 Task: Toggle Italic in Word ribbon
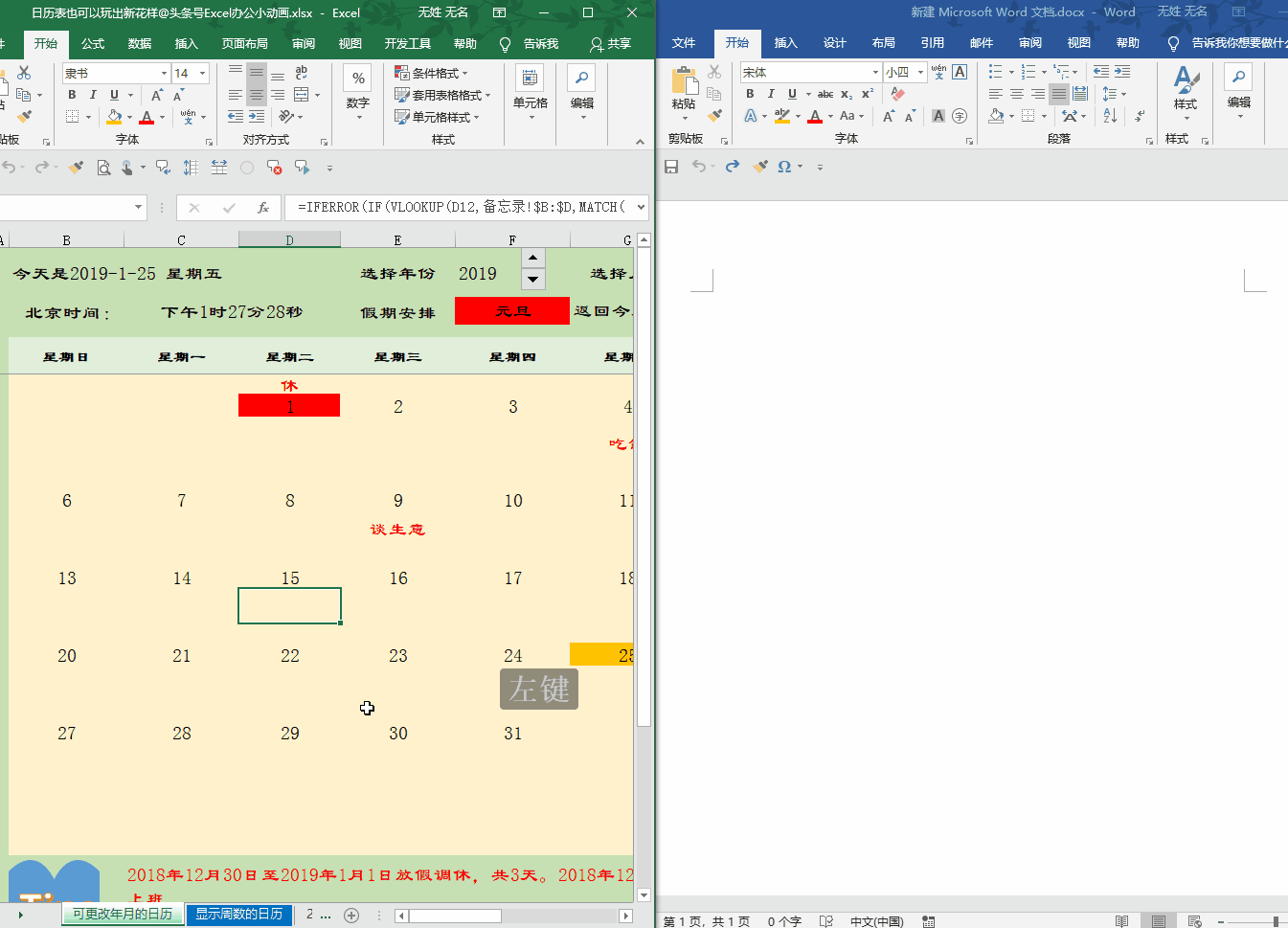[x=771, y=94]
